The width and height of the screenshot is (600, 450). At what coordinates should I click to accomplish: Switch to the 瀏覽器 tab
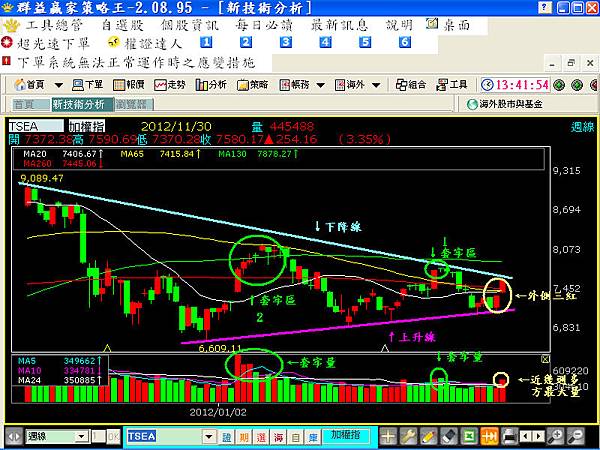[134, 104]
